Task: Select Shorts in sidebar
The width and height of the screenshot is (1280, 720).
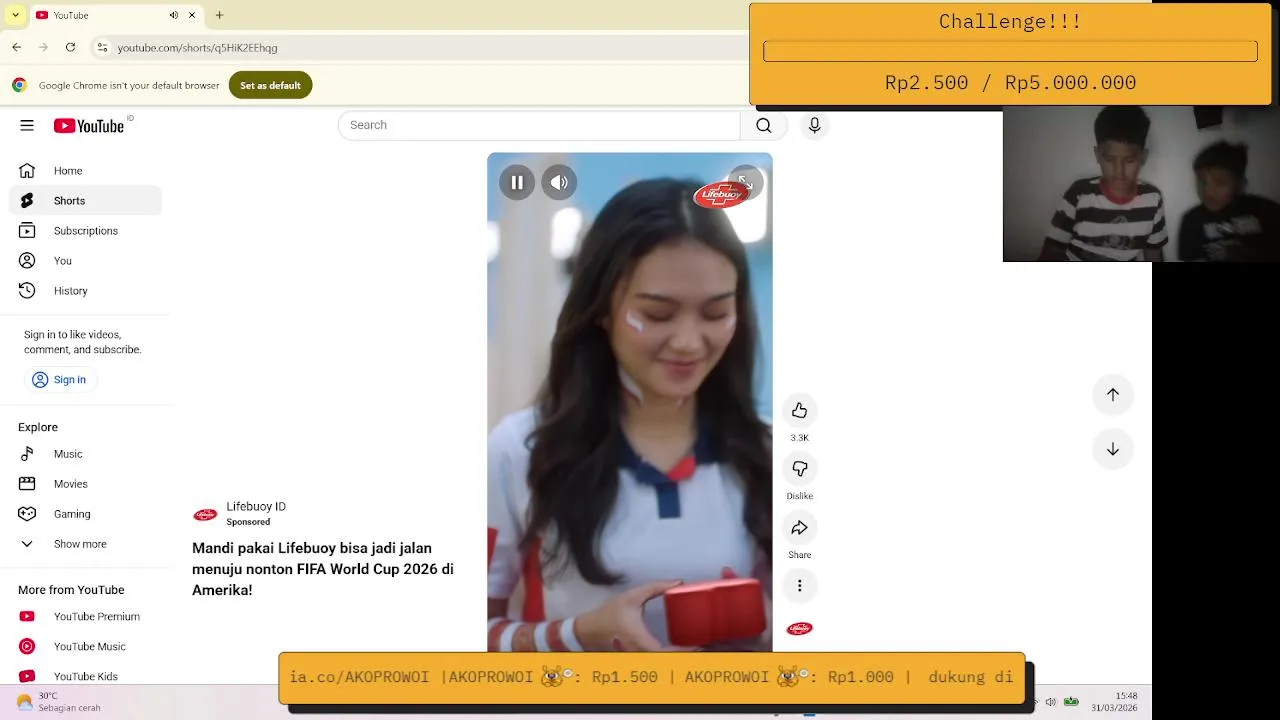Action: click(x=85, y=201)
